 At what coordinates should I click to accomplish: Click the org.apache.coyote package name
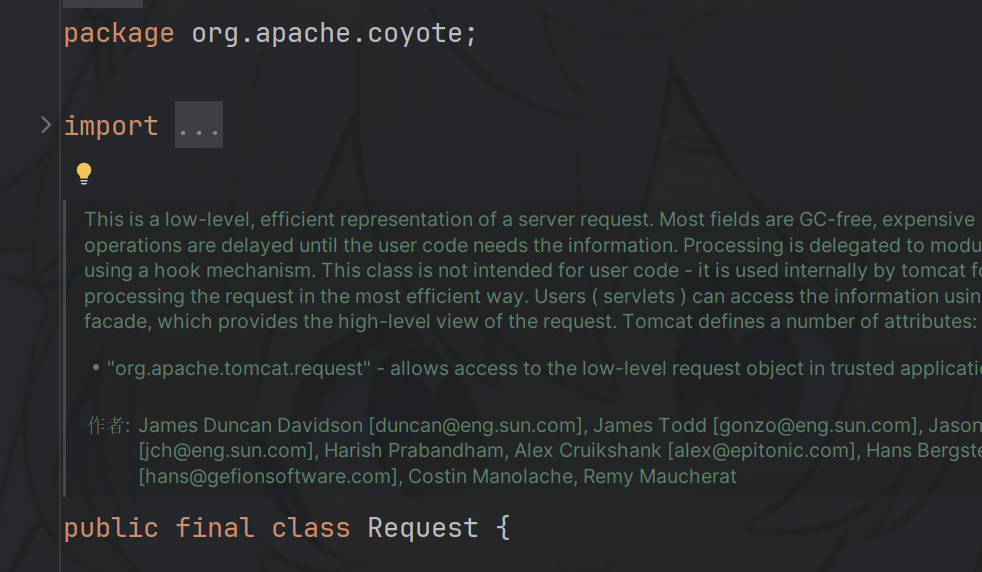[327, 33]
